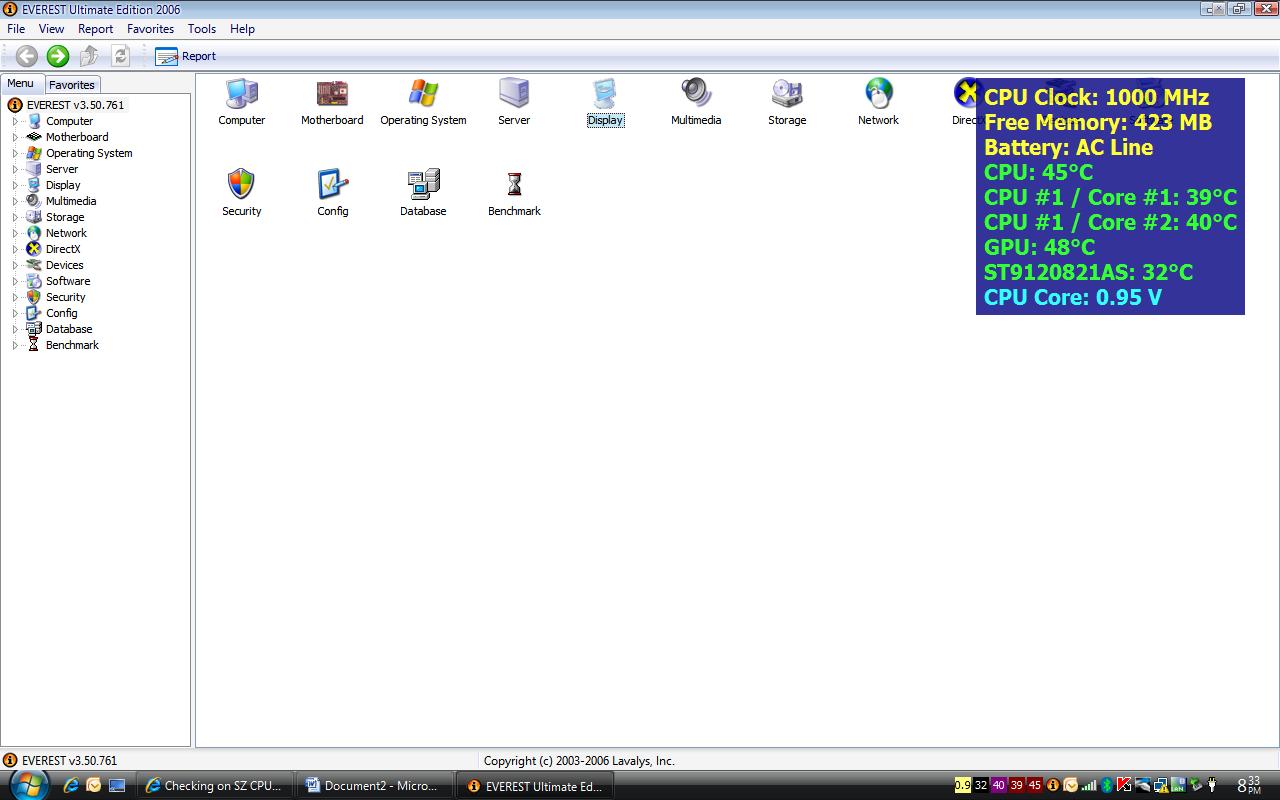Click the Bluetooth icon in the system tray
Image resolution: width=1280 pixels, height=800 pixels.
point(1107,786)
